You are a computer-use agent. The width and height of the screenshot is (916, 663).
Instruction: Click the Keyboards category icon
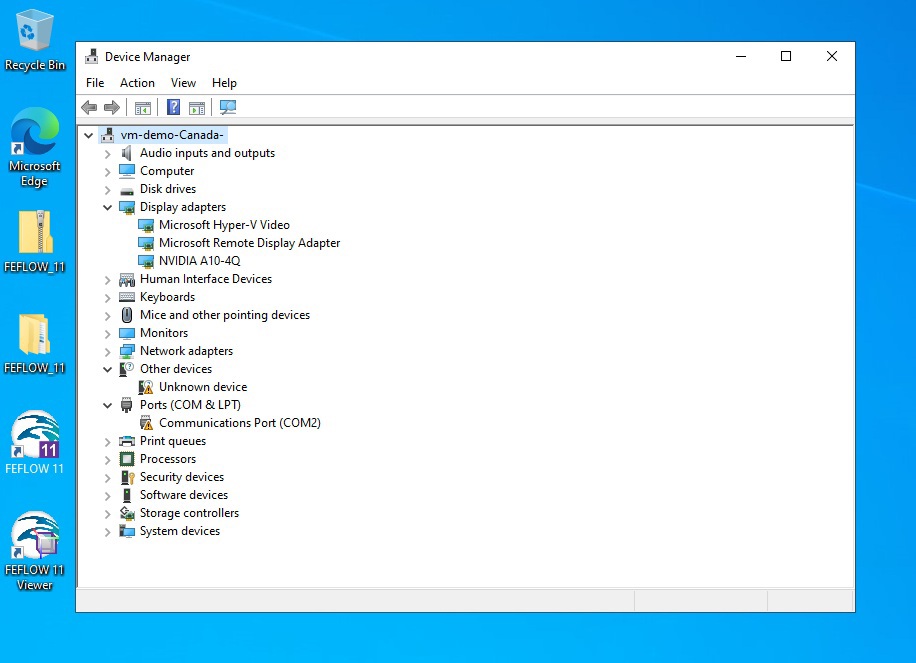(x=127, y=297)
